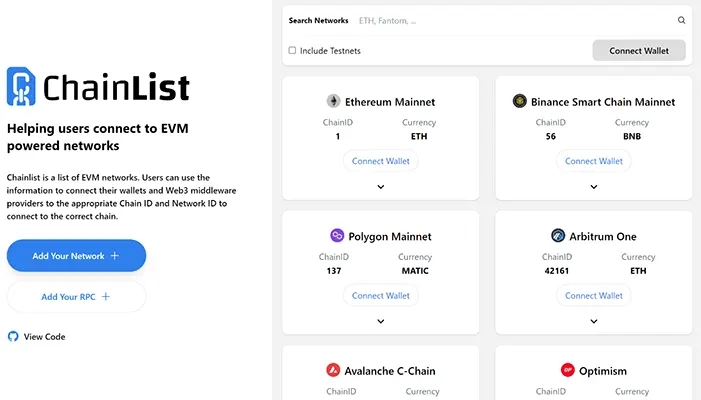Click the top gray Connect Wallet button
Screen dimensions: 701x400
639,51
